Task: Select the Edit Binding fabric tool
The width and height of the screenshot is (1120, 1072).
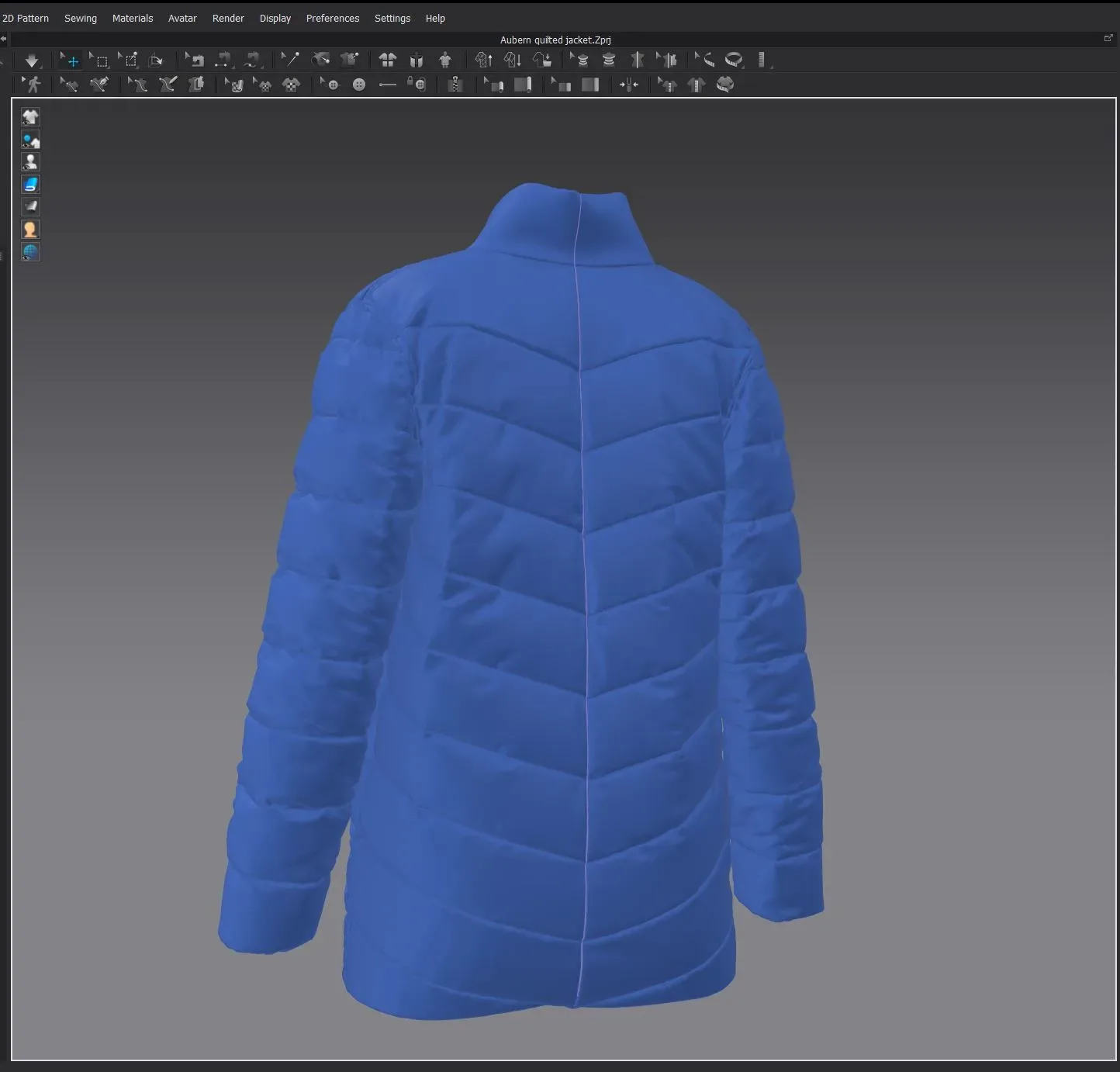Action: 561,85
